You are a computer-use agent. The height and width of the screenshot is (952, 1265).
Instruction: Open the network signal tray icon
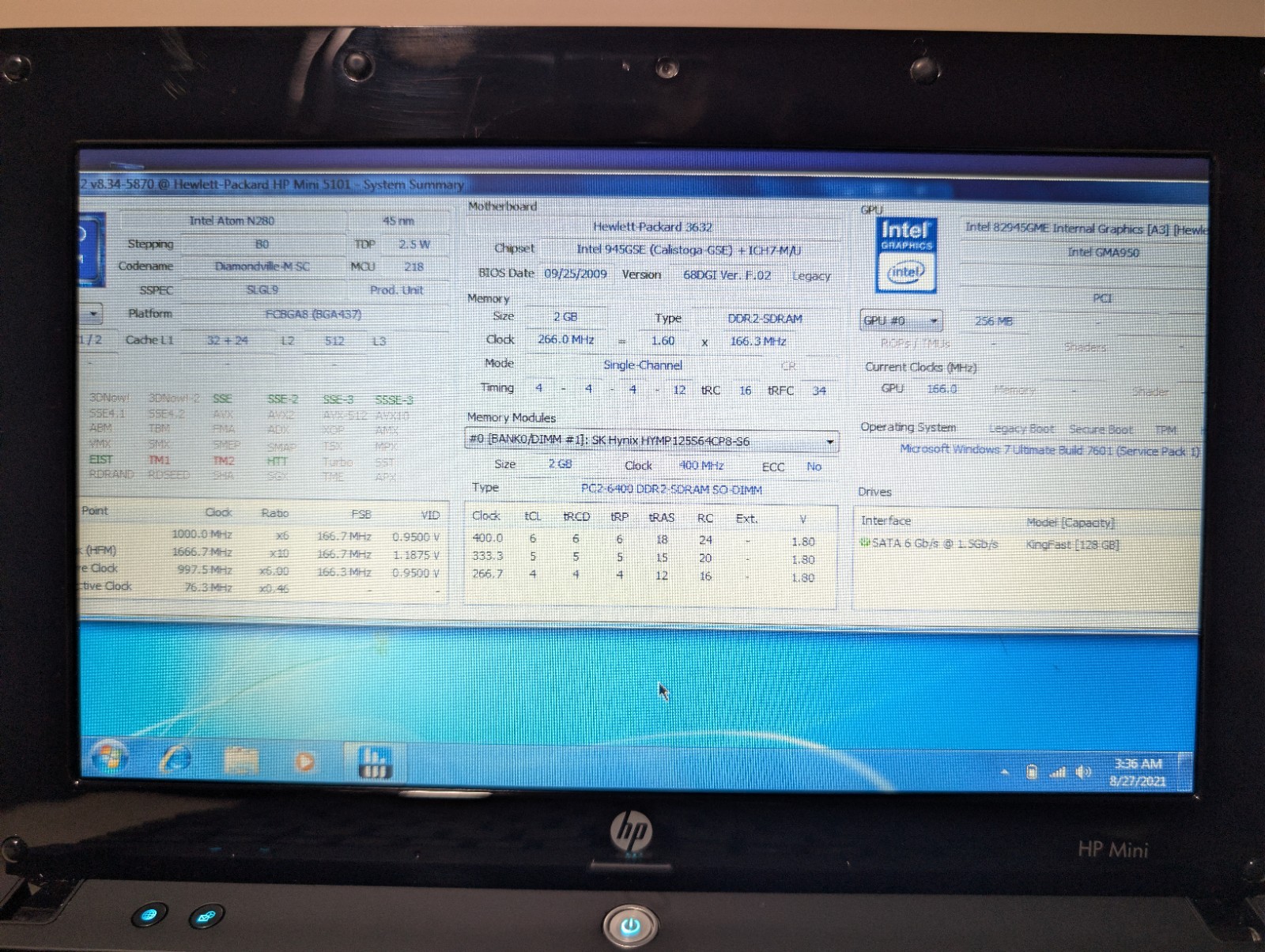coord(1057,773)
